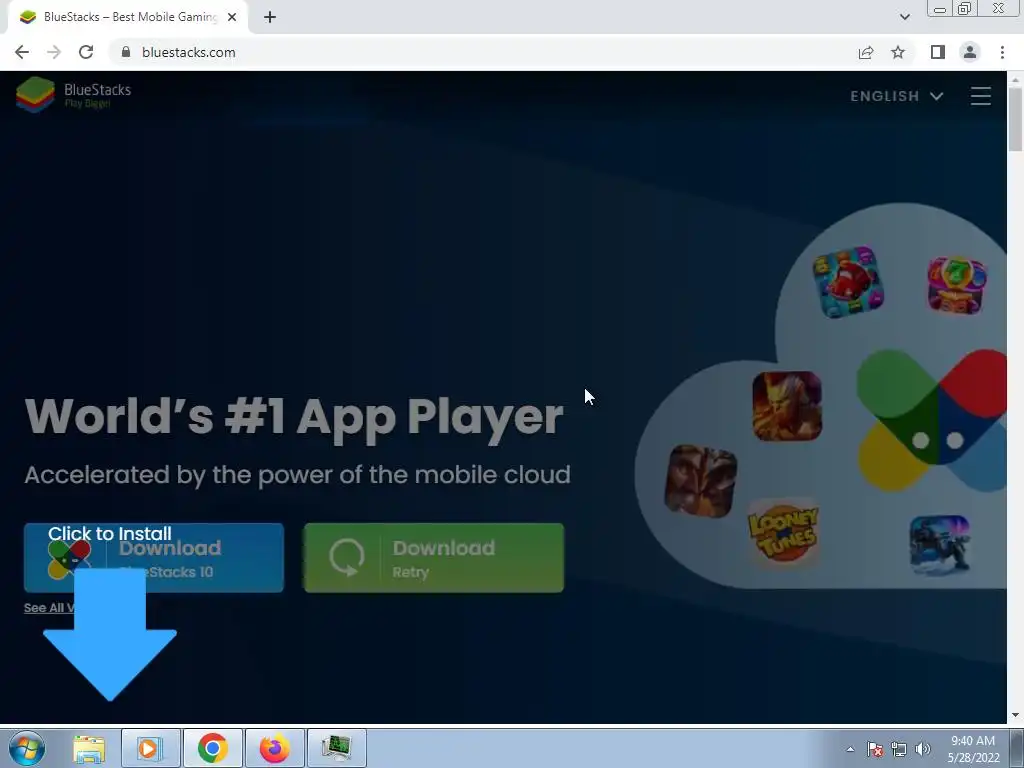The width and height of the screenshot is (1024, 768).
Task: Click the large BlueStacks X logo in cloud
Action: coord(933,420)
